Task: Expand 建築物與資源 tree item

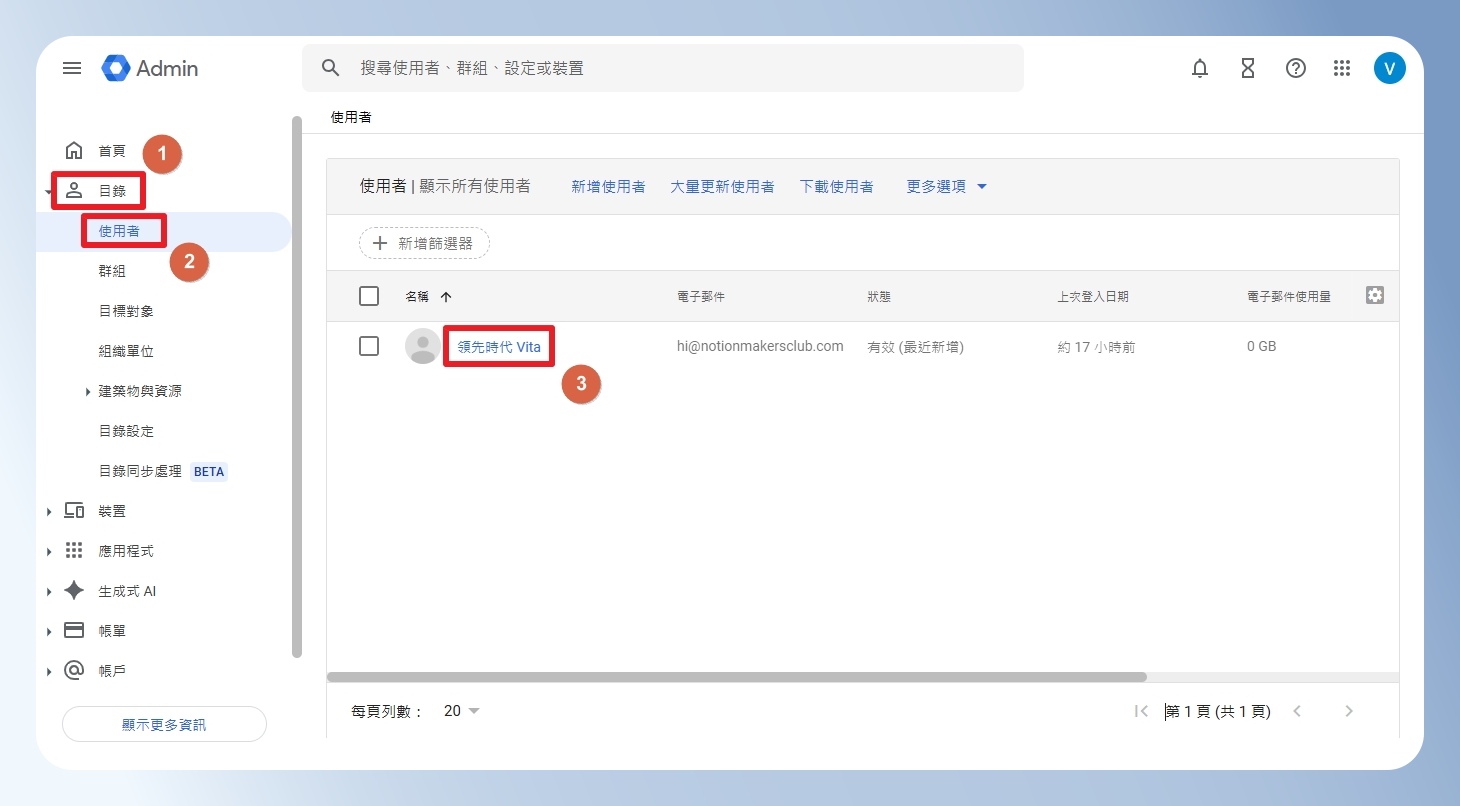Action: [x=88, y=391]
